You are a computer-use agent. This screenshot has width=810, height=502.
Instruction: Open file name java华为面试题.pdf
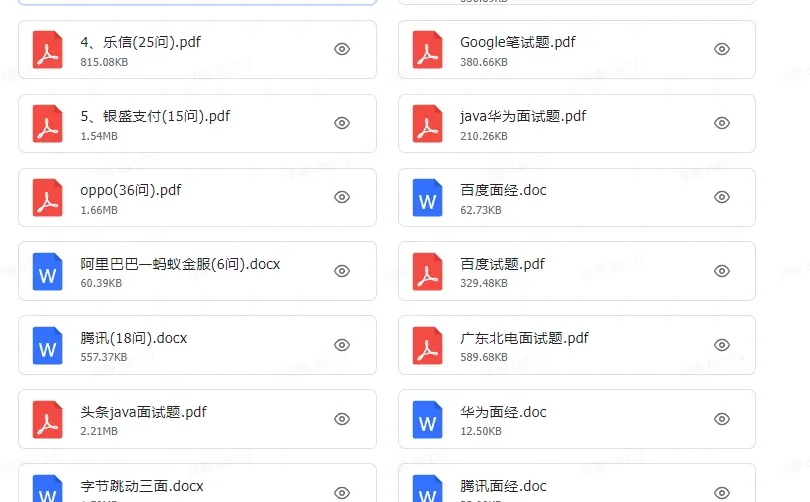(x=523, y=116)
